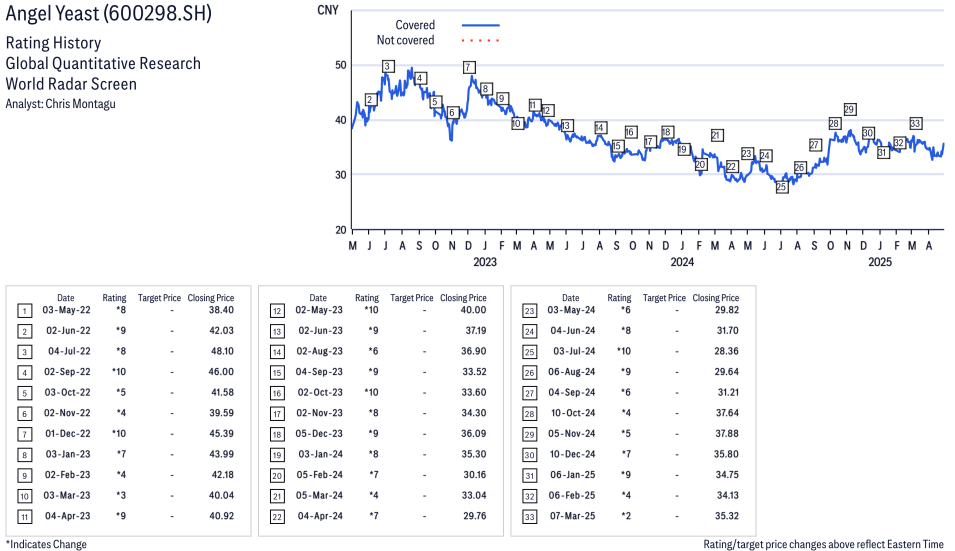Click chart marker 7 at the December 2022 peak
Screen dimensions: 955x551
(x=468, y=67)
